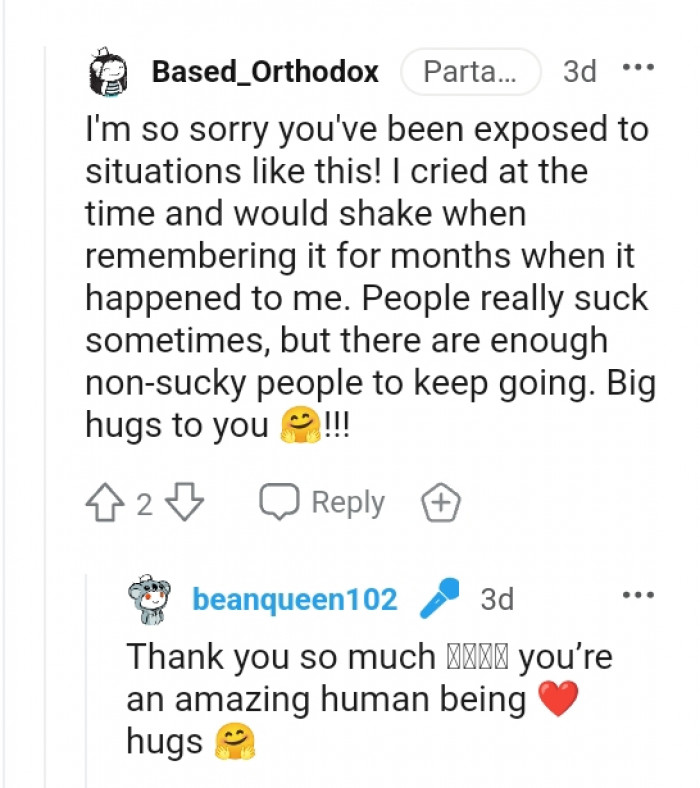Collapse thread using line beside beanqueen102's reply

pyautogui.click(x=87, y=680)
